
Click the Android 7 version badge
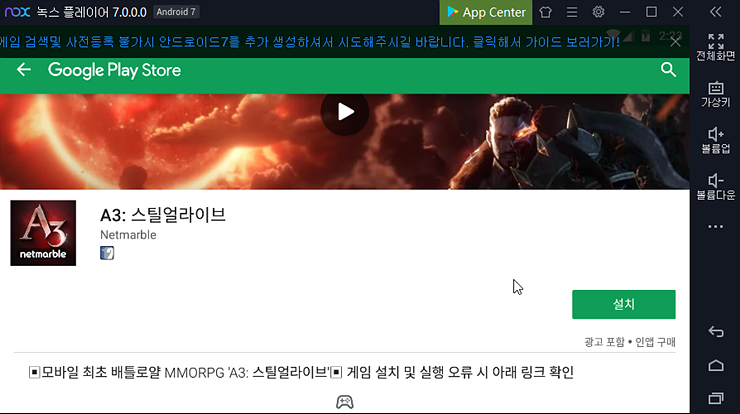[176, 12]
